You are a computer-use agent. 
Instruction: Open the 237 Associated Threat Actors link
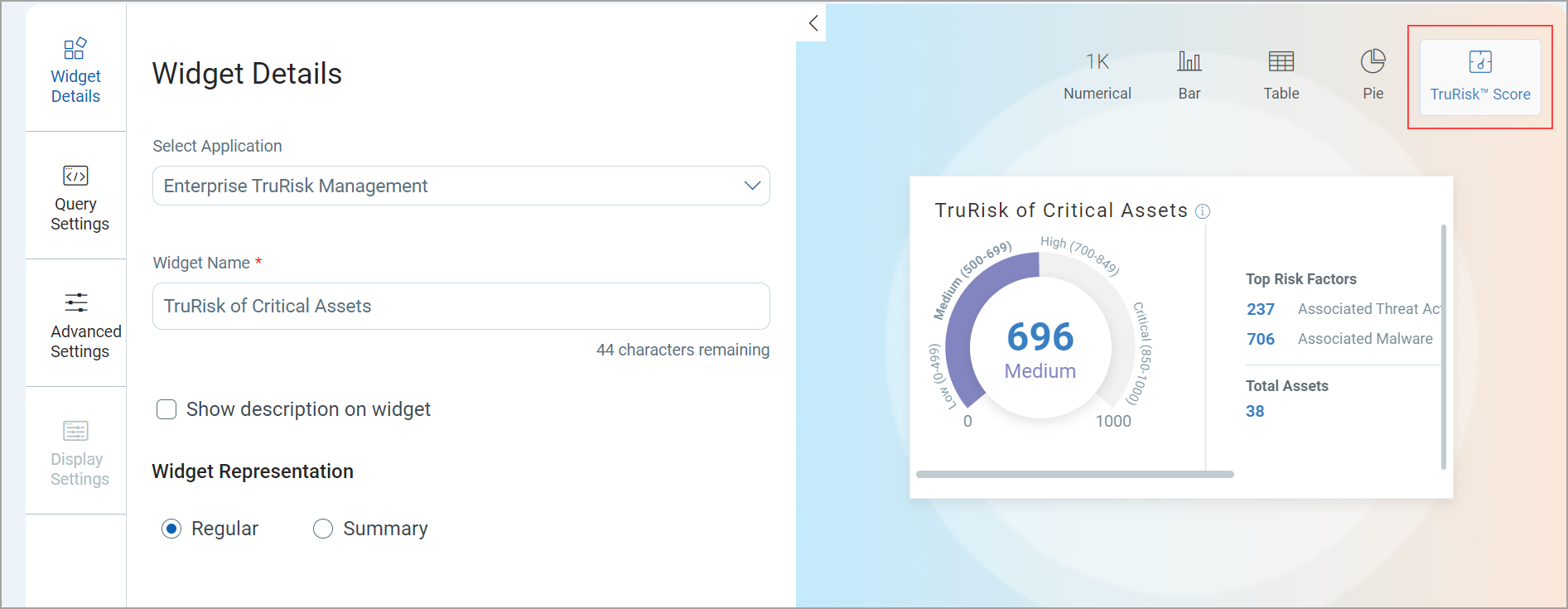point(1260,309)
